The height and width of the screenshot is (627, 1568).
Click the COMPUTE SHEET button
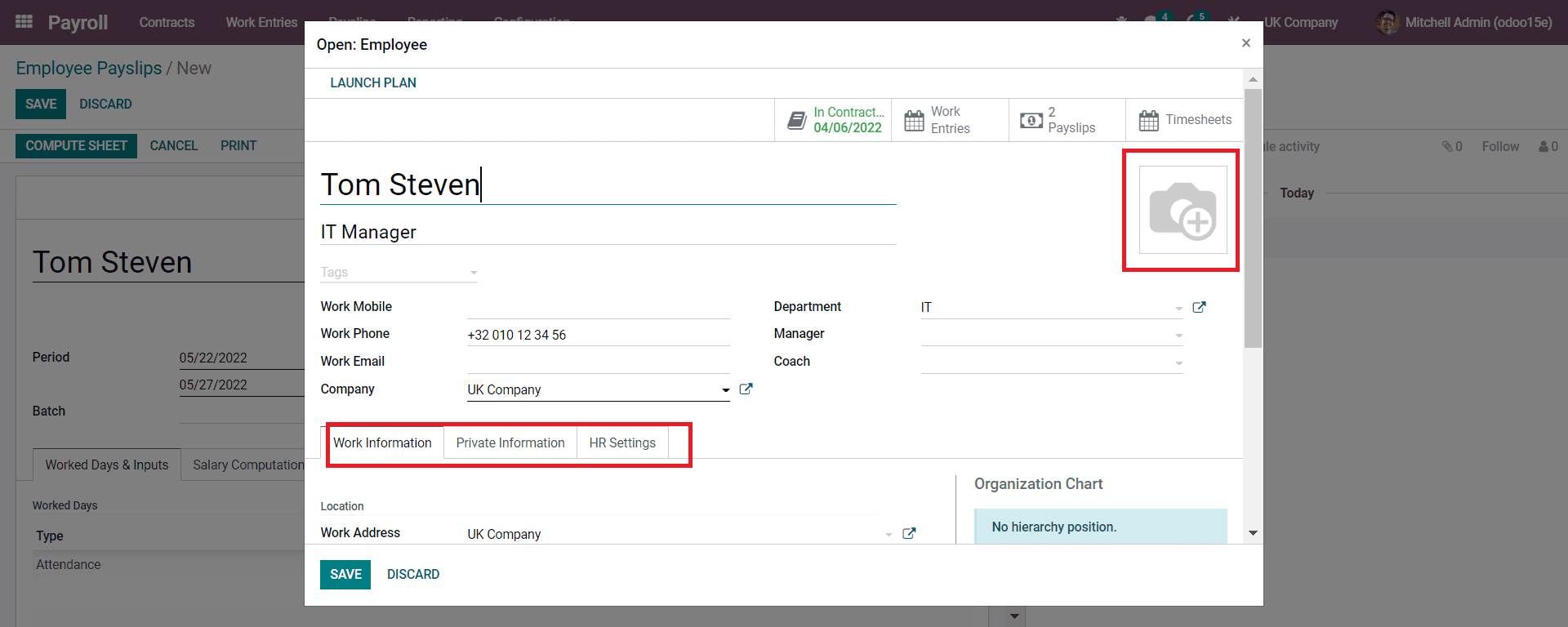[76, 145]
